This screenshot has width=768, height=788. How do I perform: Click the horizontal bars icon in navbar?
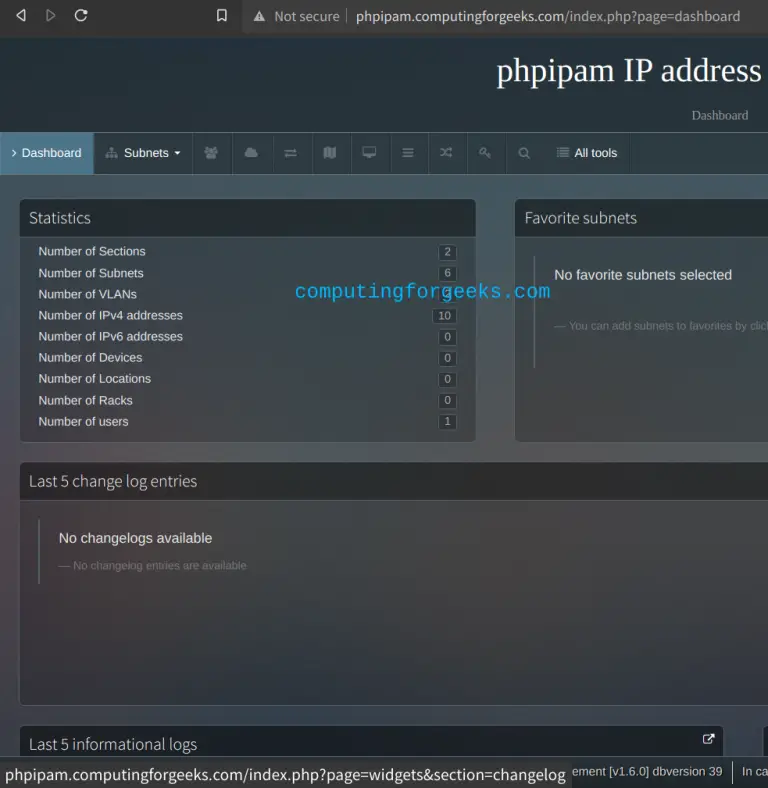click(x=408, y=153)
